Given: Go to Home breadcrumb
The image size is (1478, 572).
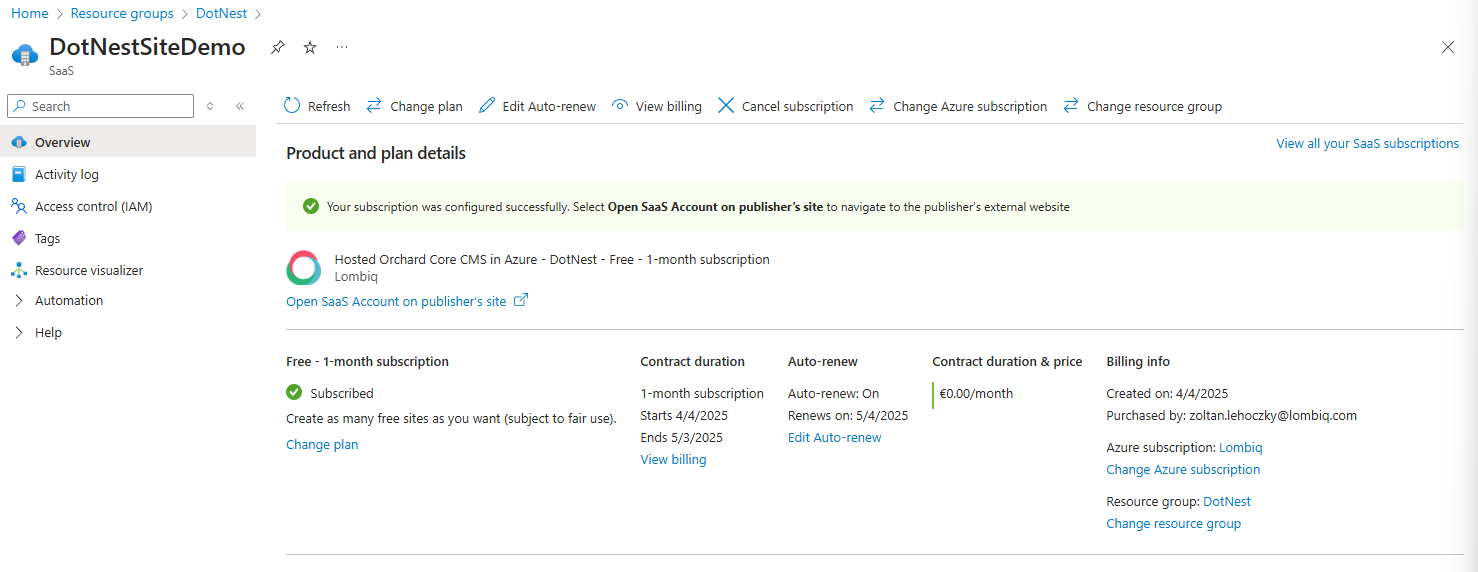Looking at the screenshot, I should (x=30, y=13).
